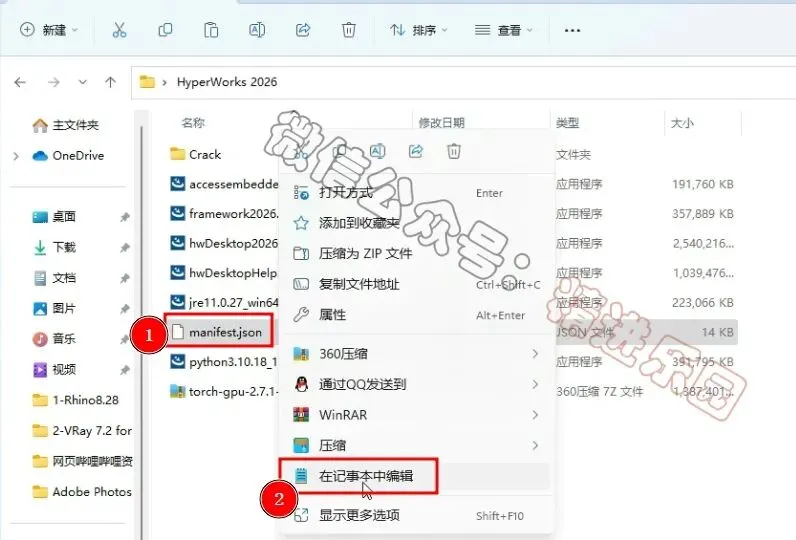The image size is (796, 540).
Task: Sort by the 名称 column header
Action: (193, 122)
